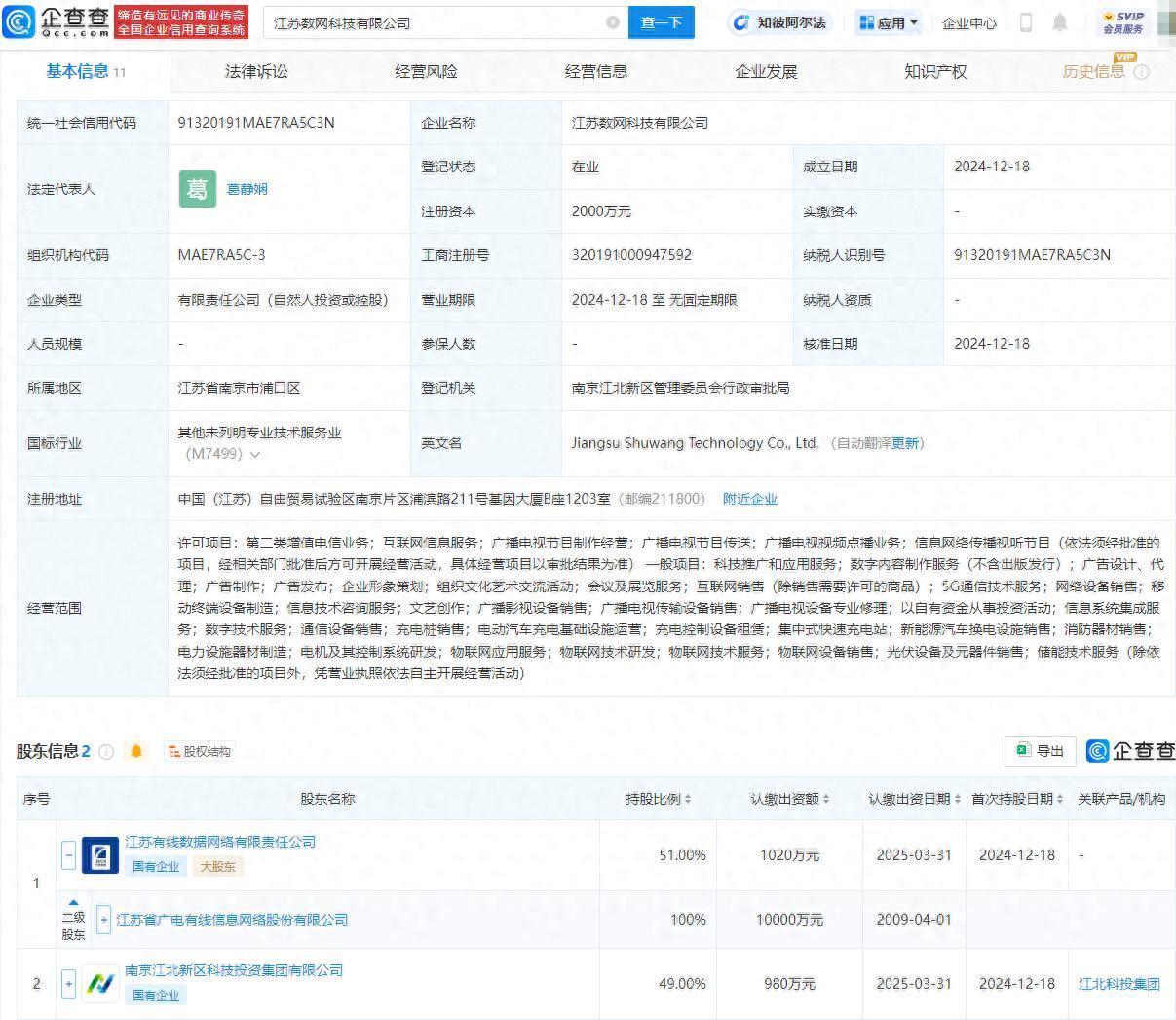Open 股权结构 equity structure view

[199, 751]
